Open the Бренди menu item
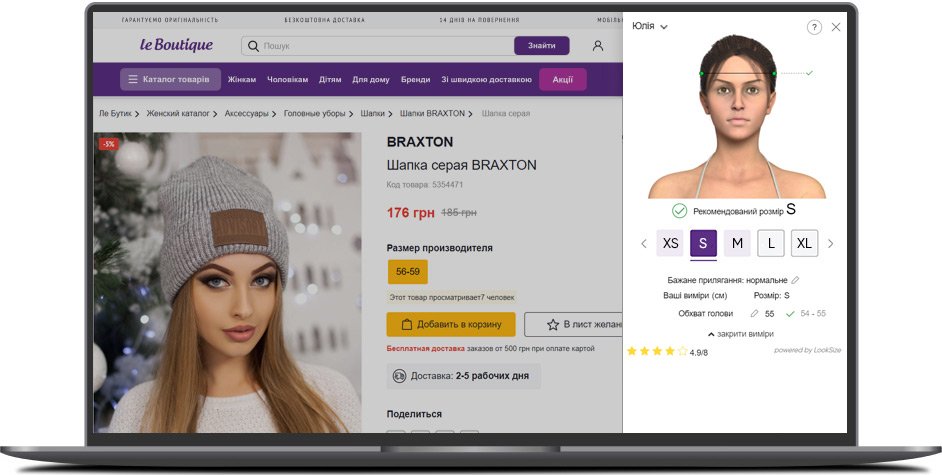Image resolution: width=942 pixels, height=475 pixels. (x=415, y=79)
